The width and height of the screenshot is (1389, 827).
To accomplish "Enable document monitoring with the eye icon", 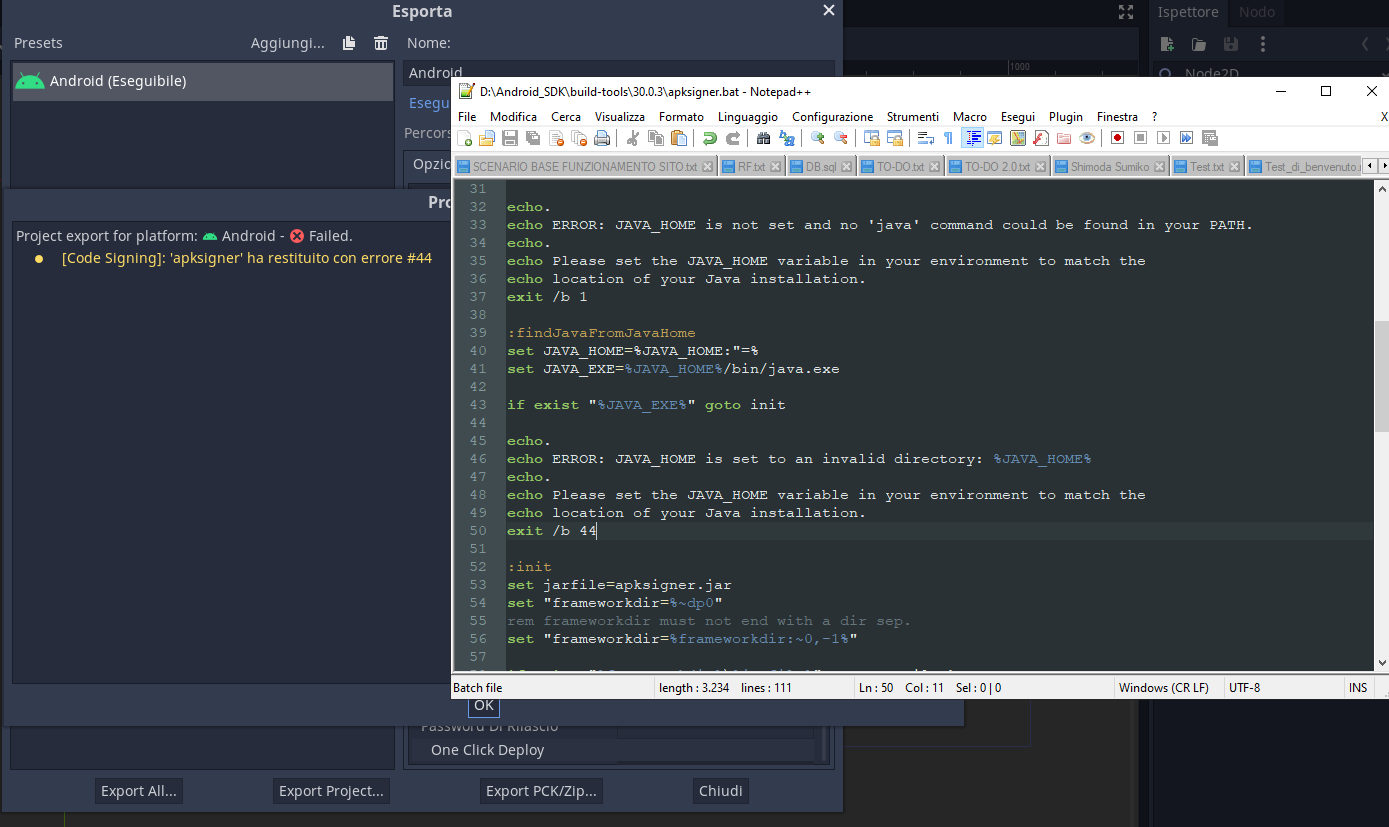I will (1087, 138).
